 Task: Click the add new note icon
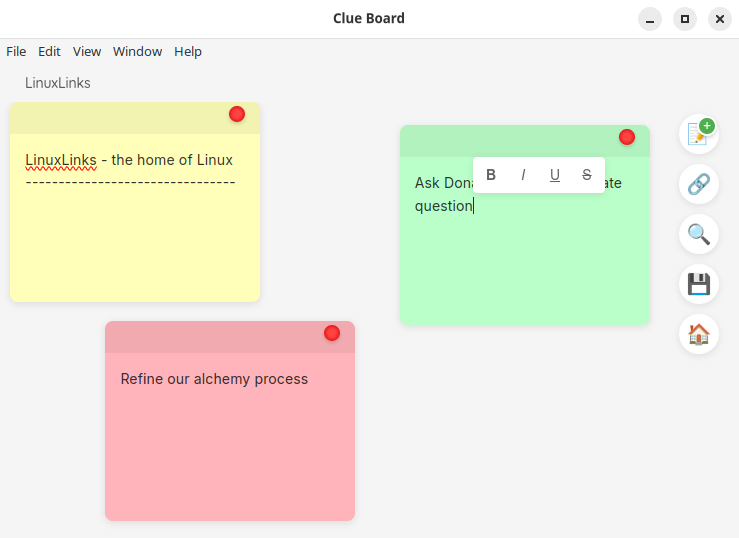pos(699,134)
